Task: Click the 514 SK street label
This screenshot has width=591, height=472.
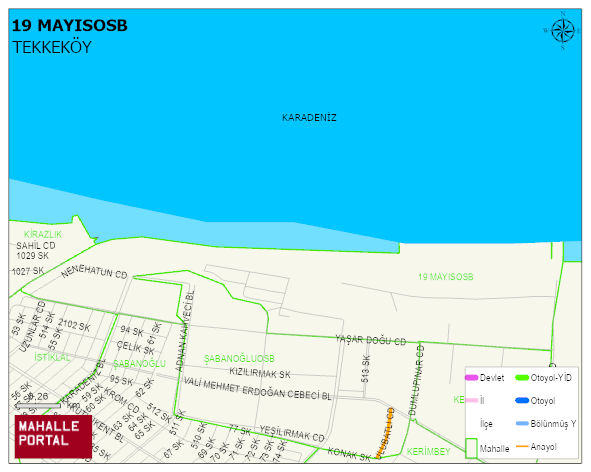Action: (x=47, y=326)
